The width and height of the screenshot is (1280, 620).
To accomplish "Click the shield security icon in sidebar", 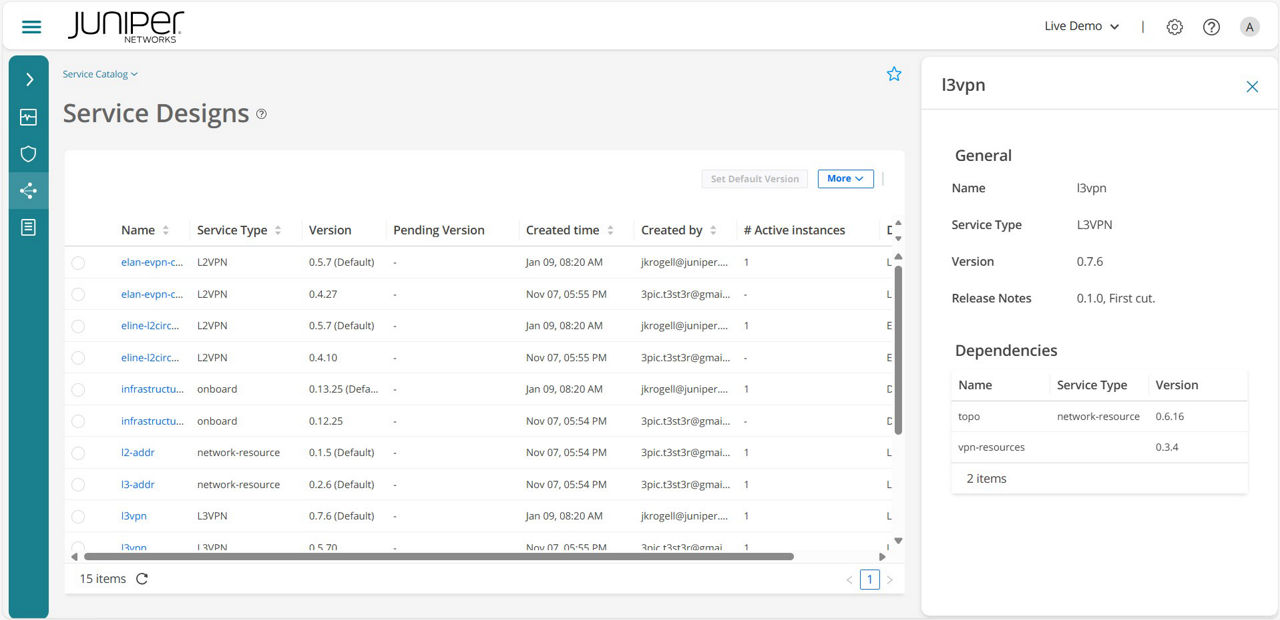I will pos(28,153).
